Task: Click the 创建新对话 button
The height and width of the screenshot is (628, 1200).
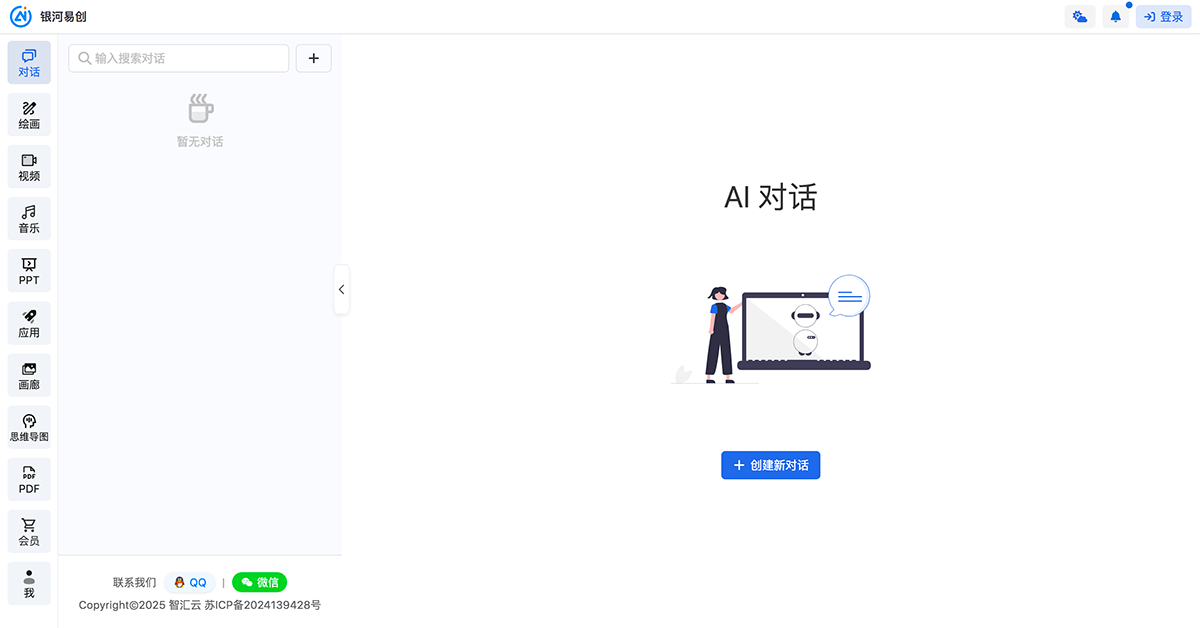Action: pos(770,465)
